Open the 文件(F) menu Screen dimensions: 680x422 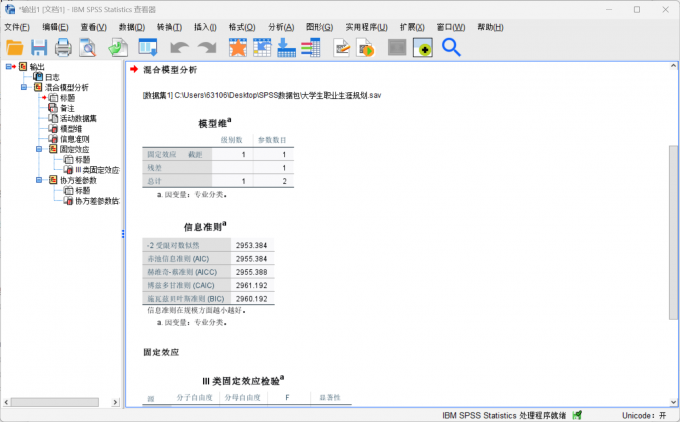pos(17,27)
